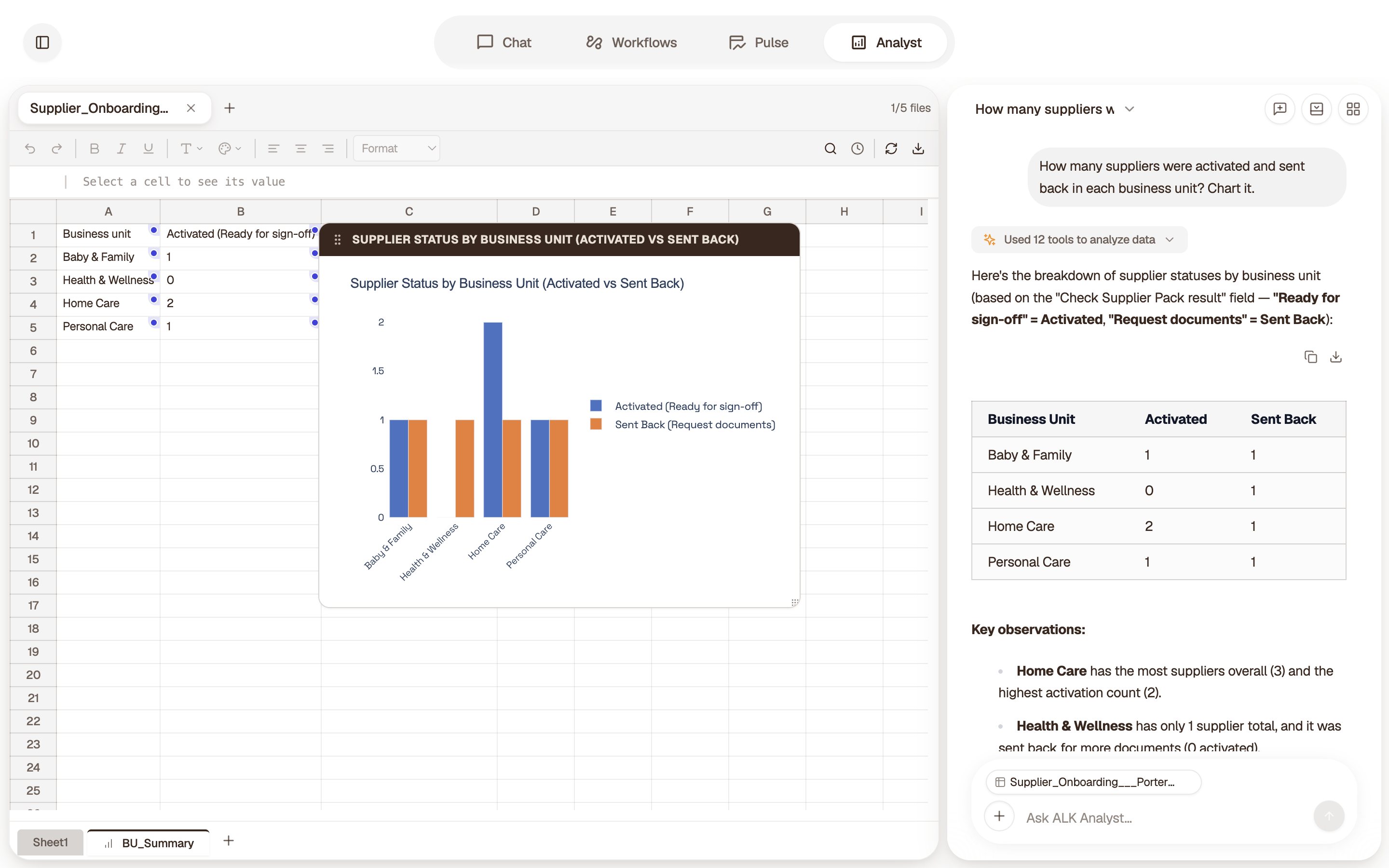Add a new file tab
Viewport: 1389px width, 868px height.
click(x=230, y=108)
